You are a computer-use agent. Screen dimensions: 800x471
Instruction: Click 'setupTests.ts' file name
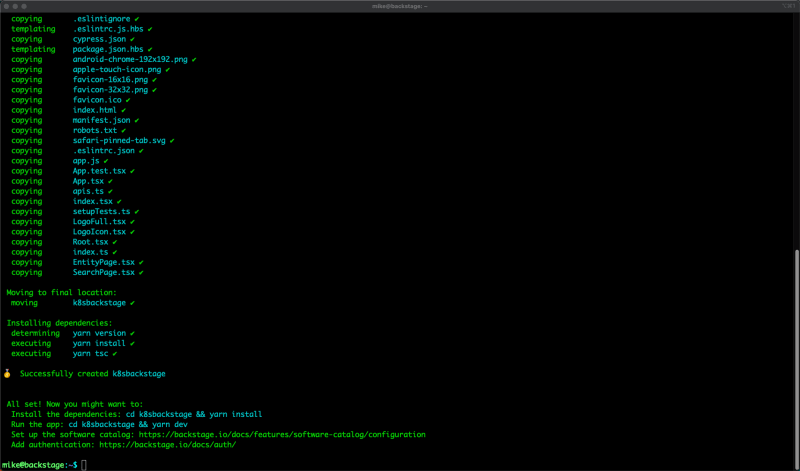coord(102,212)
